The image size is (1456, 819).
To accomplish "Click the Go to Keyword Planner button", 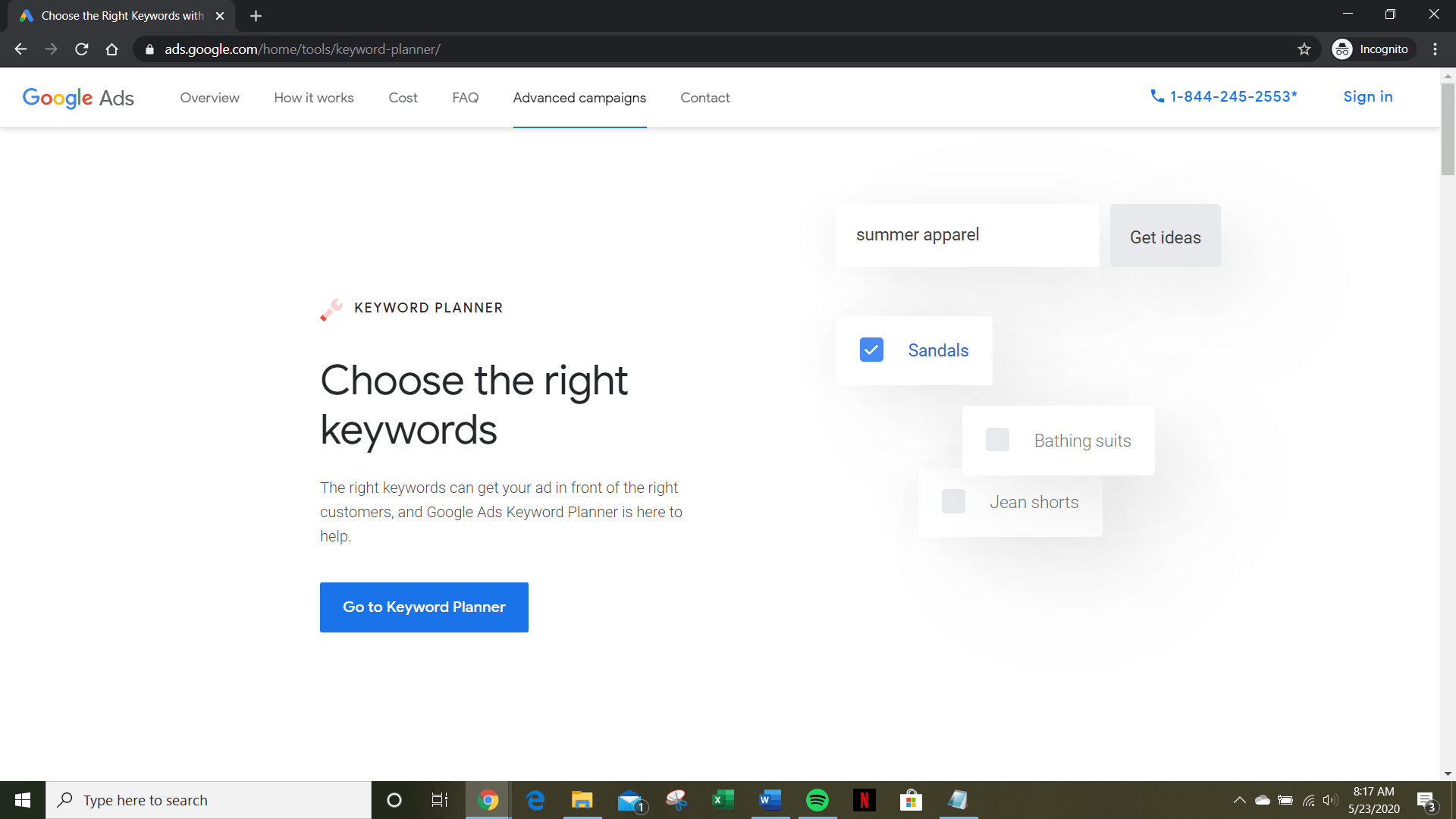I will [424, 607].
